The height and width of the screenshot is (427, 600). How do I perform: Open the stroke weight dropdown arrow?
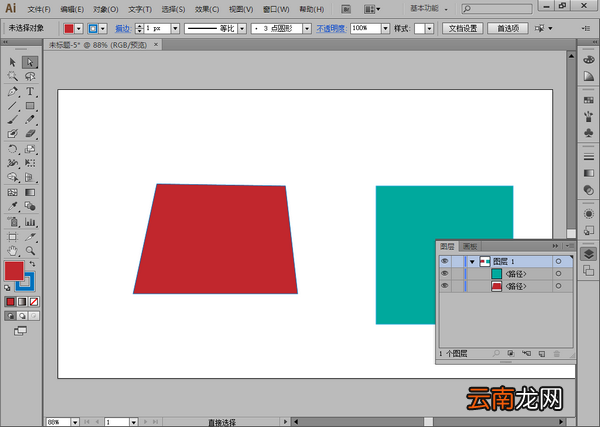175,28
